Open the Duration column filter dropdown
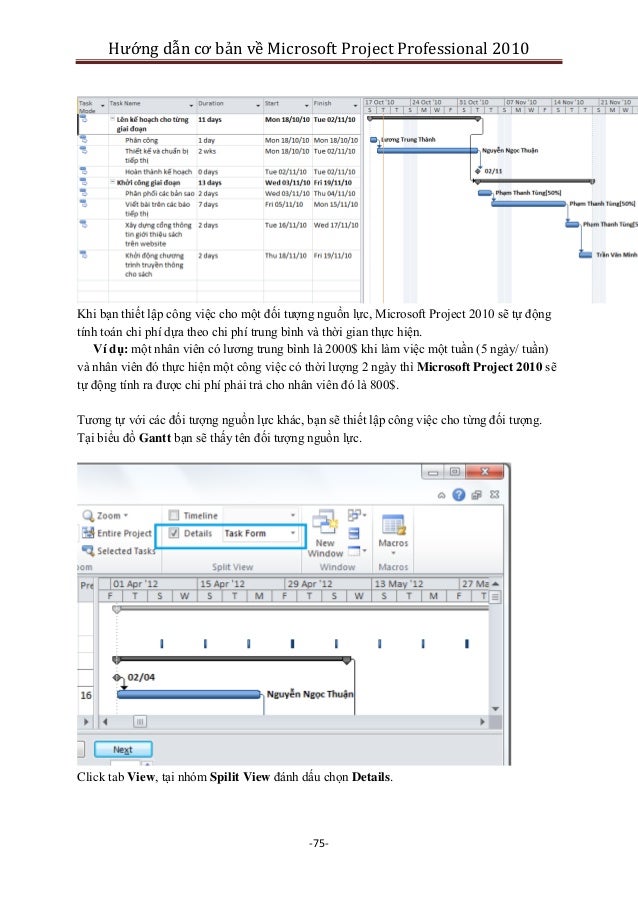Image resolution: width=638 pixels, height=903 pixels. (x=258, y=105)
